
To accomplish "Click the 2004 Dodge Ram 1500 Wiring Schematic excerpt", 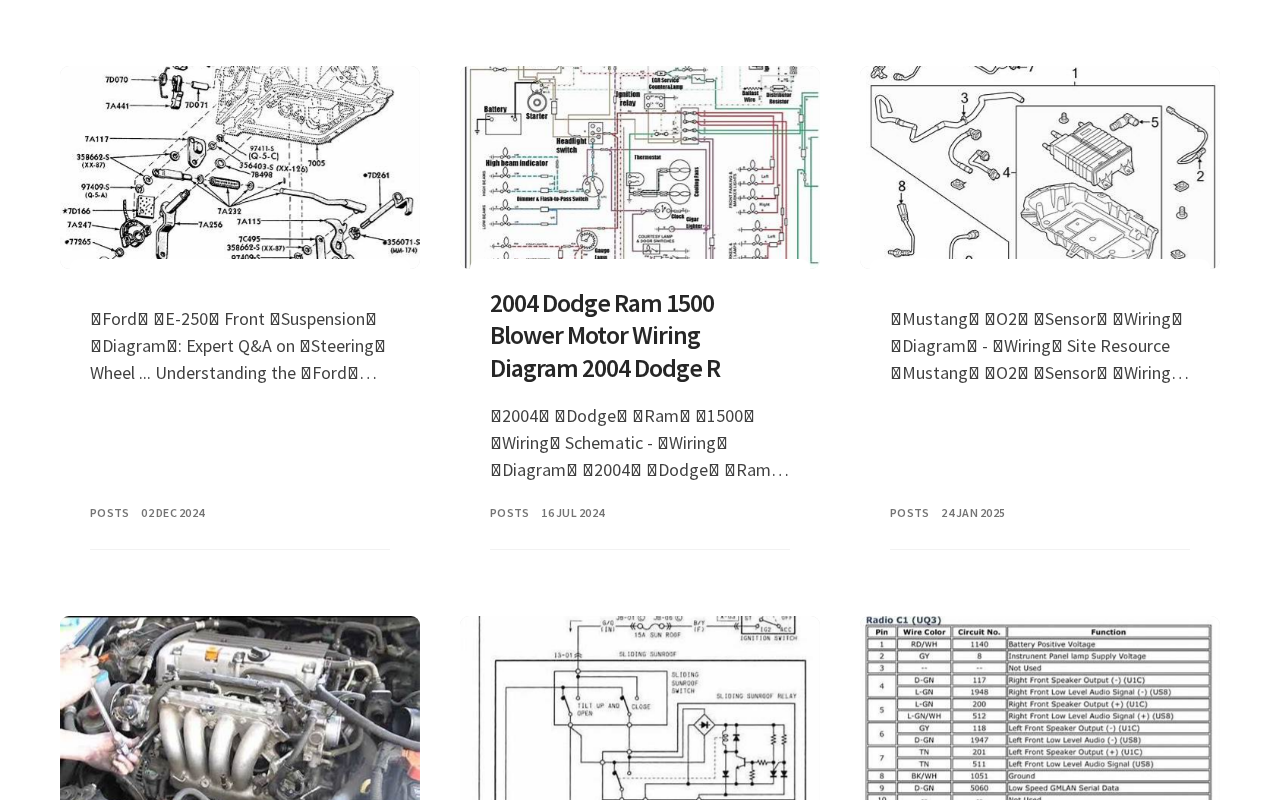I will (639, 442).
